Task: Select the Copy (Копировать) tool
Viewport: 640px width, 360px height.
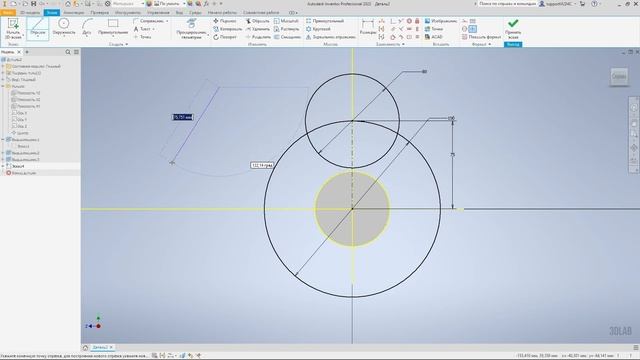Action: click(x=227, y=29)
